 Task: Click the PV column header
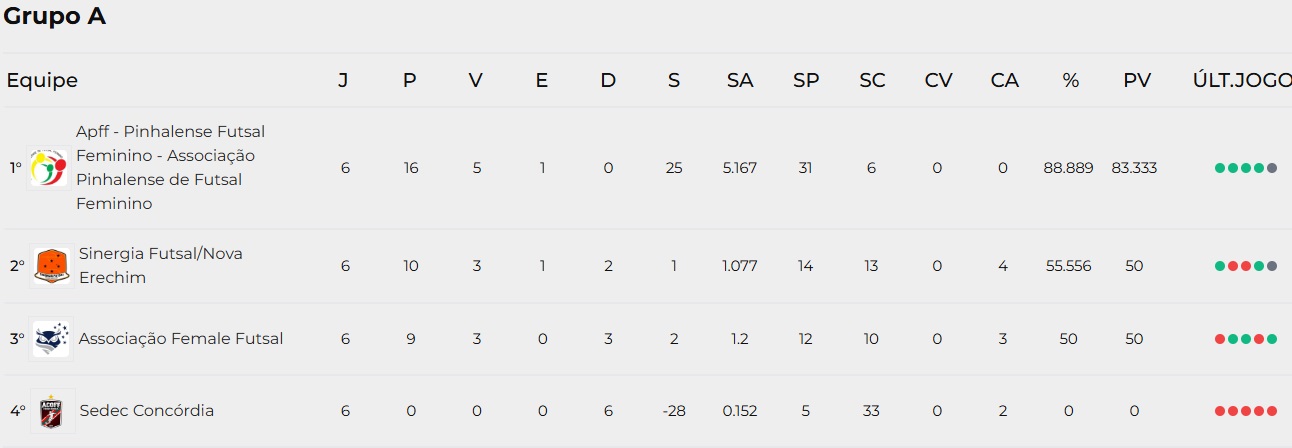1137,81
